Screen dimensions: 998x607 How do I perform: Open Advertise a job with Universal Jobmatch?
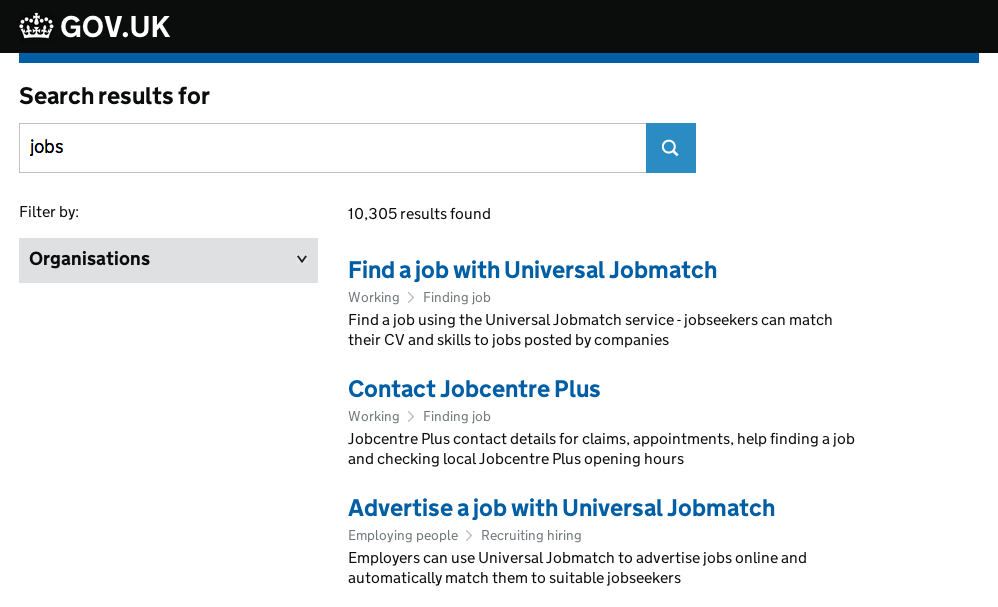[561, 508]
